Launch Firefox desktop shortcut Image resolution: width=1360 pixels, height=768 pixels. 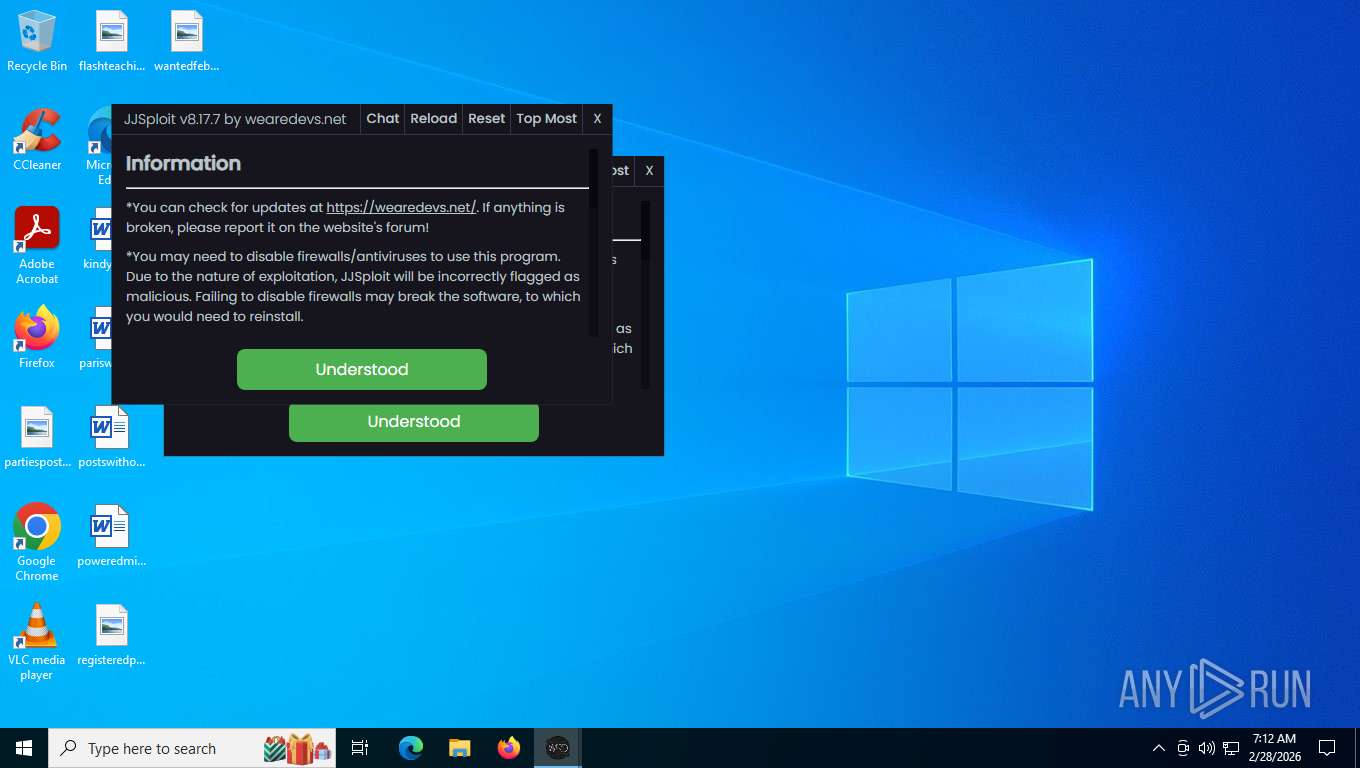[37, 338]
